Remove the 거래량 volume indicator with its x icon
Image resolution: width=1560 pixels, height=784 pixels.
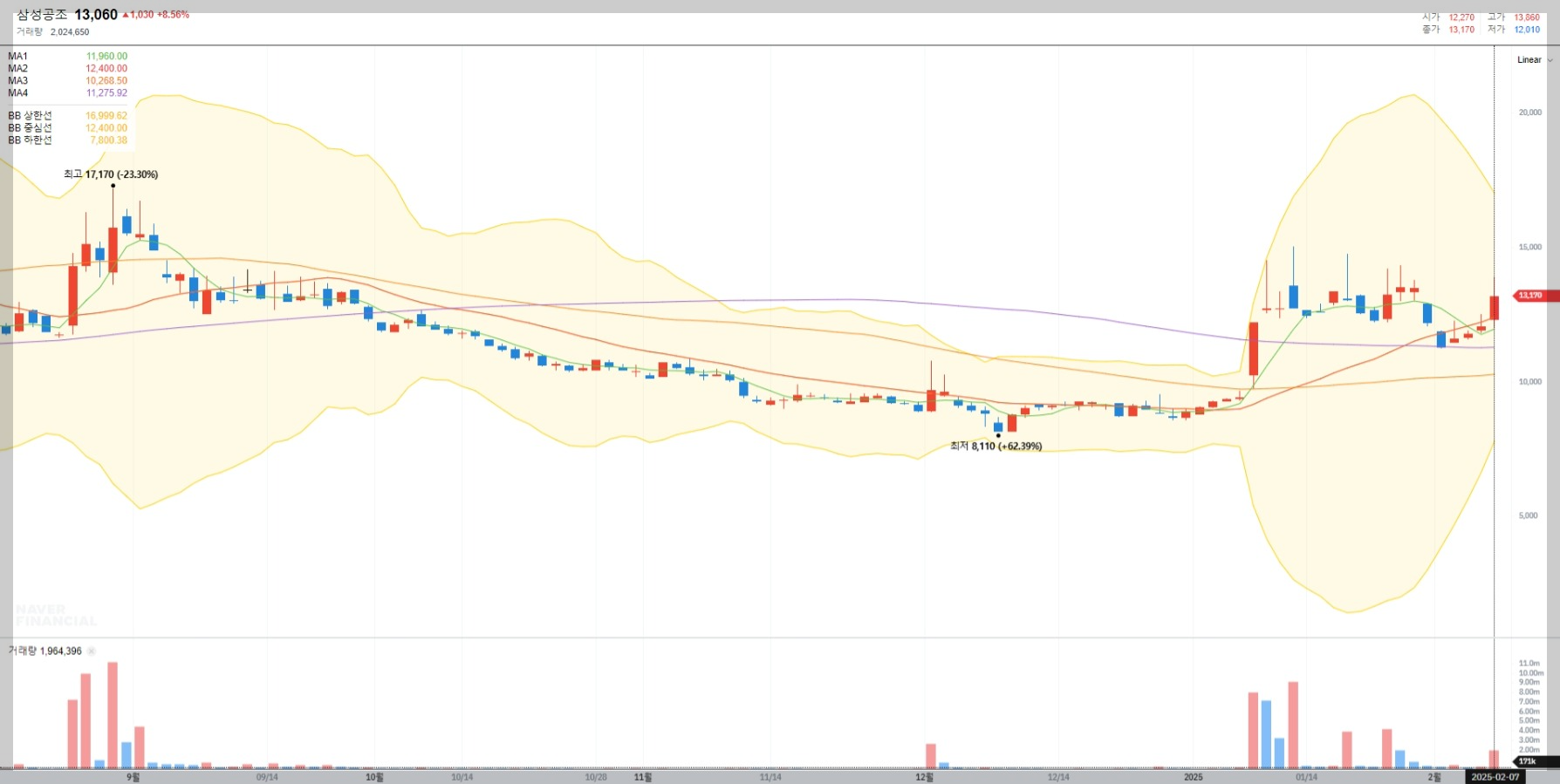point(92,651)
